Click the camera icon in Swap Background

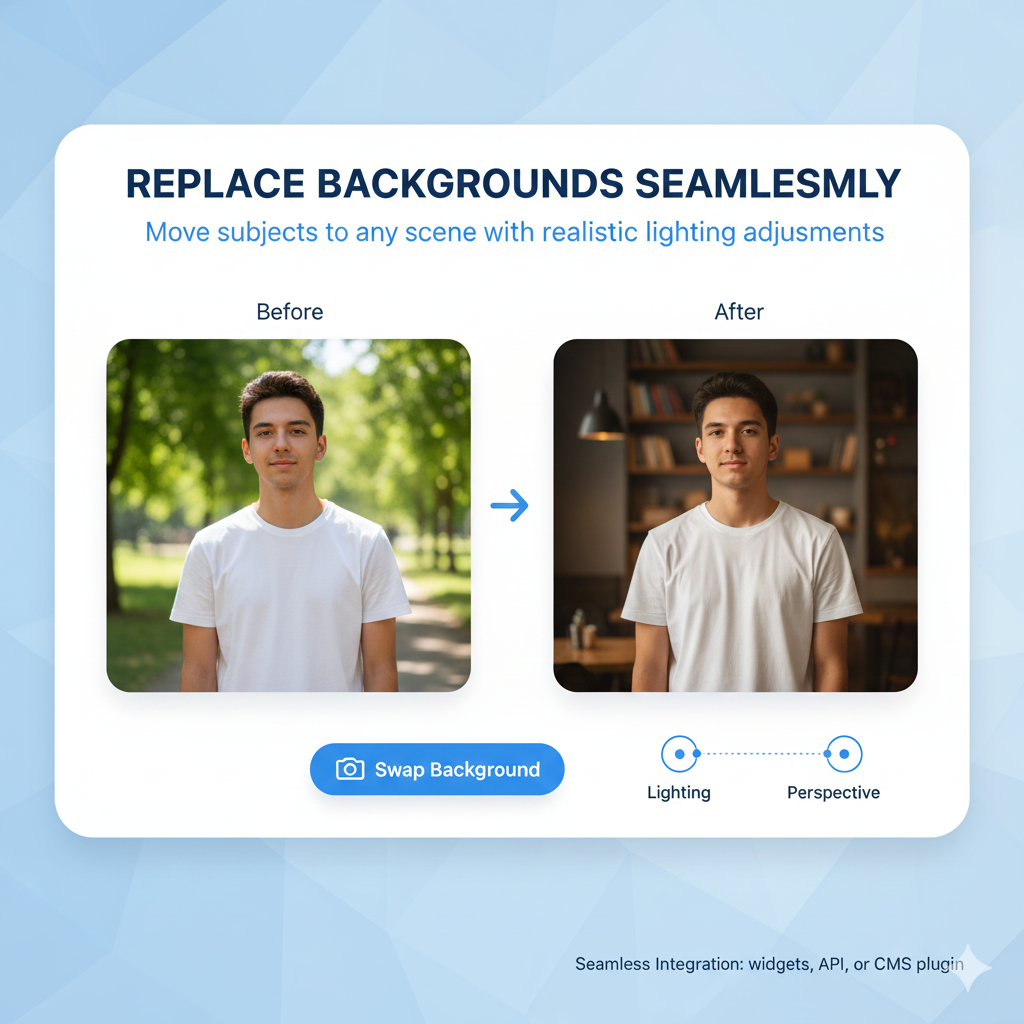350,769
